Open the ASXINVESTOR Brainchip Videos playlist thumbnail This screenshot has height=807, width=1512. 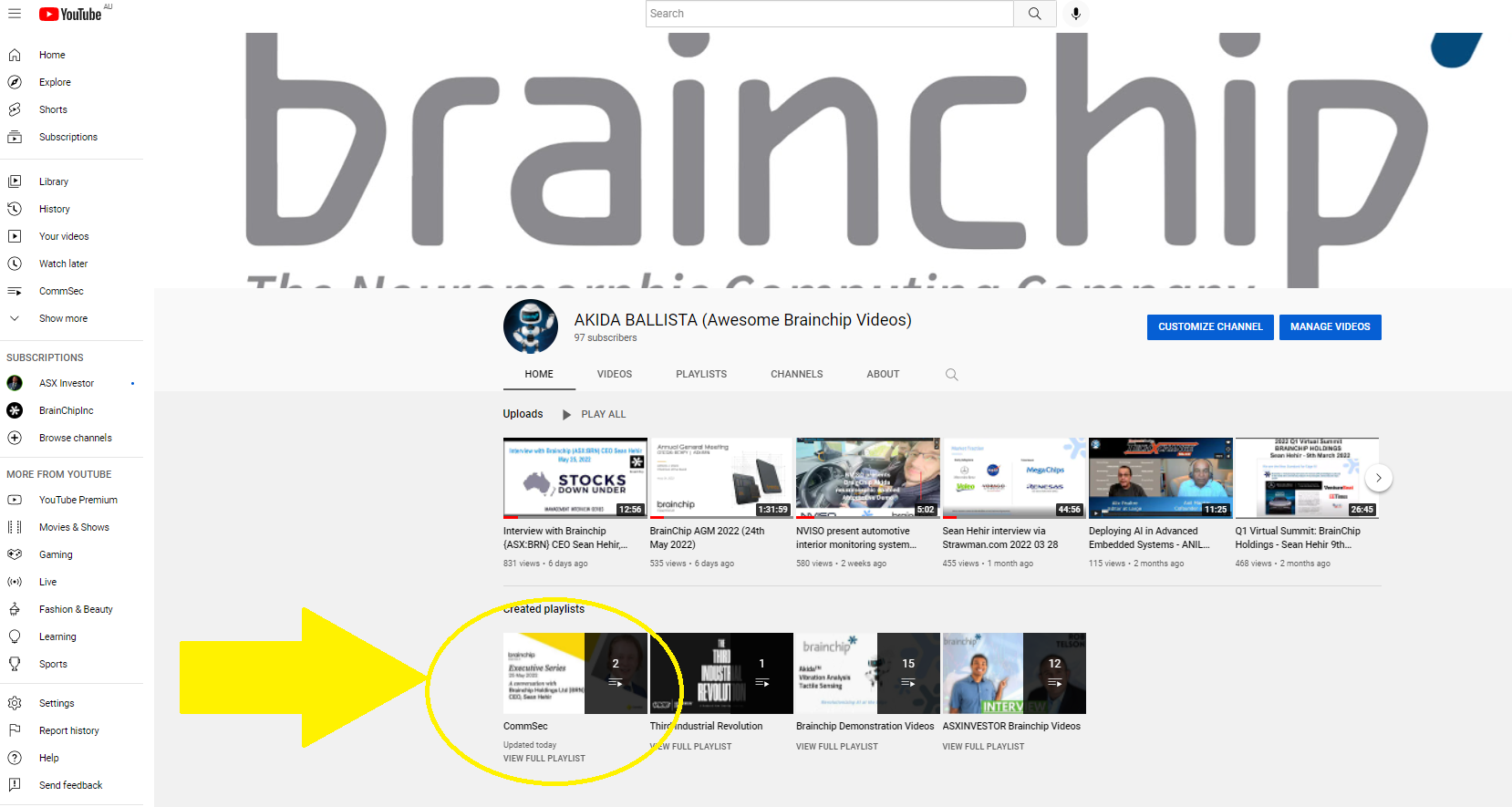[x=1014, y=673]
